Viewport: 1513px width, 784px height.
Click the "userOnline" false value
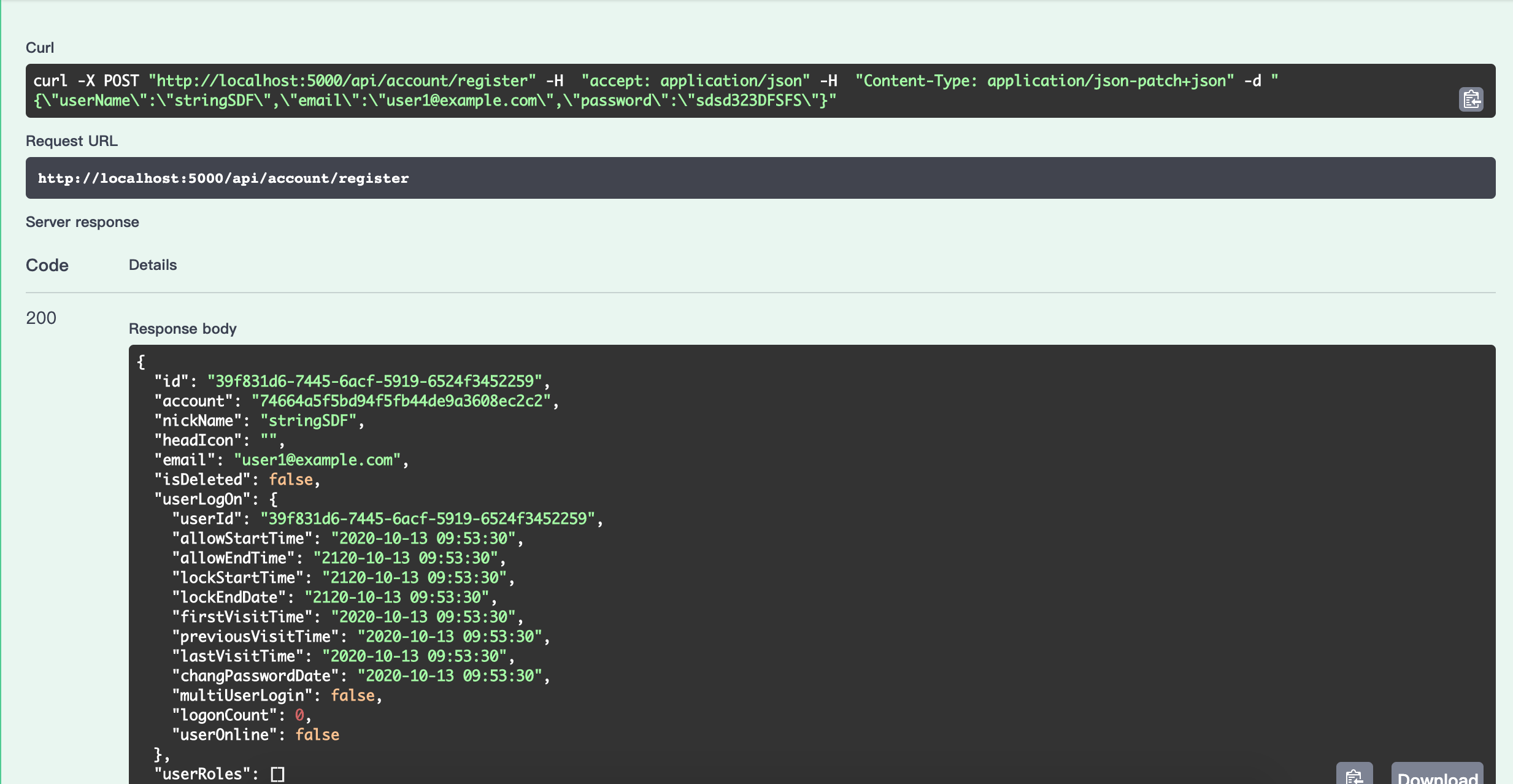[x=317, y=735]
